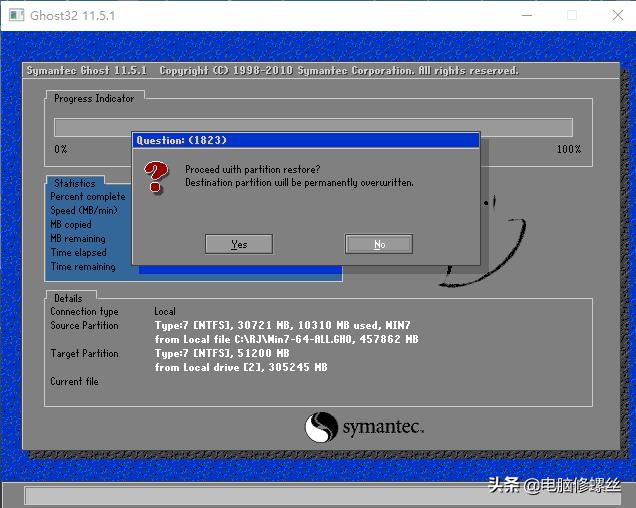
Task: Click the red question mark icon
Action: coord(156,177)
